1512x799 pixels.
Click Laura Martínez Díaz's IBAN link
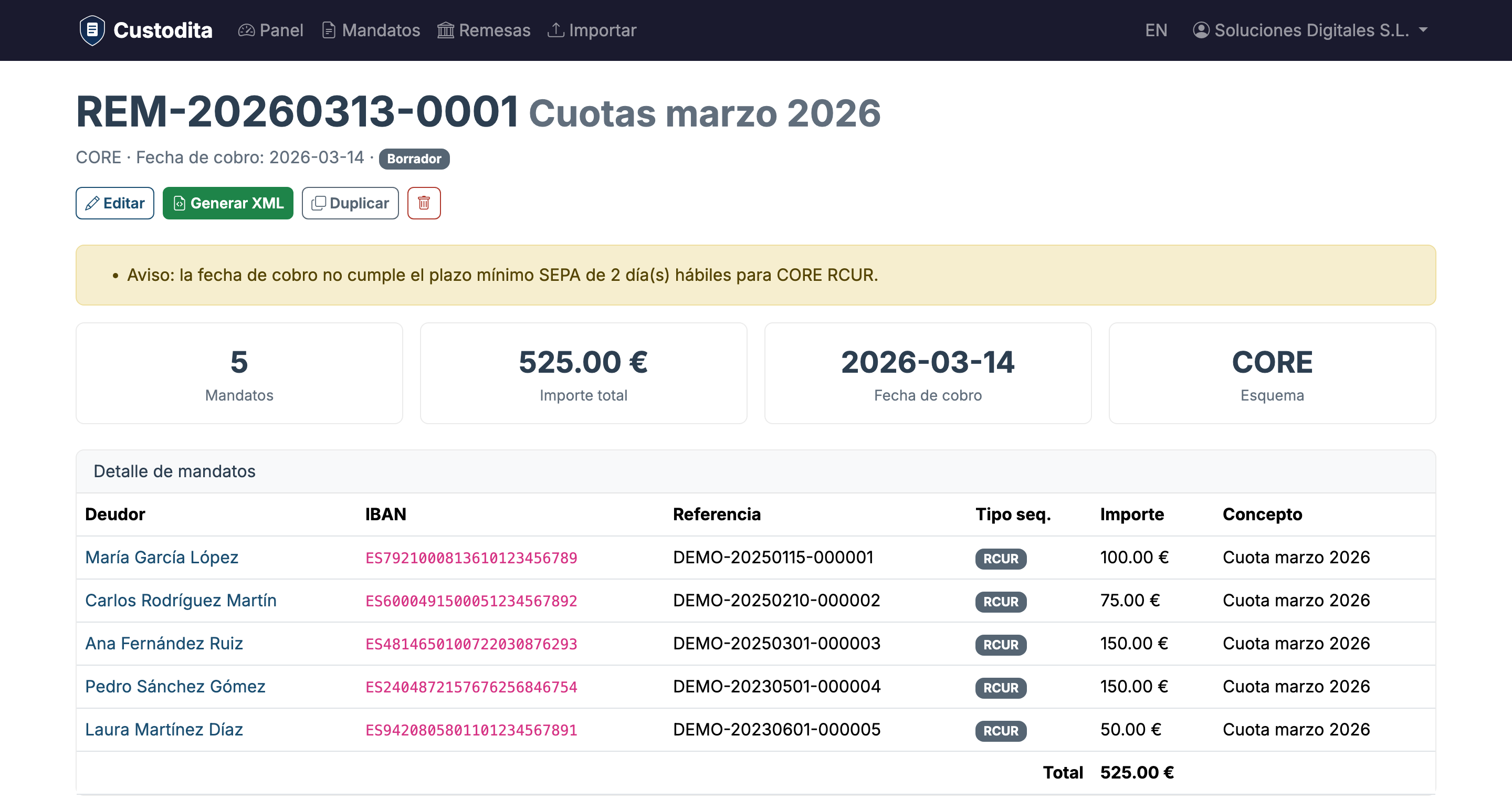point(471,730)
